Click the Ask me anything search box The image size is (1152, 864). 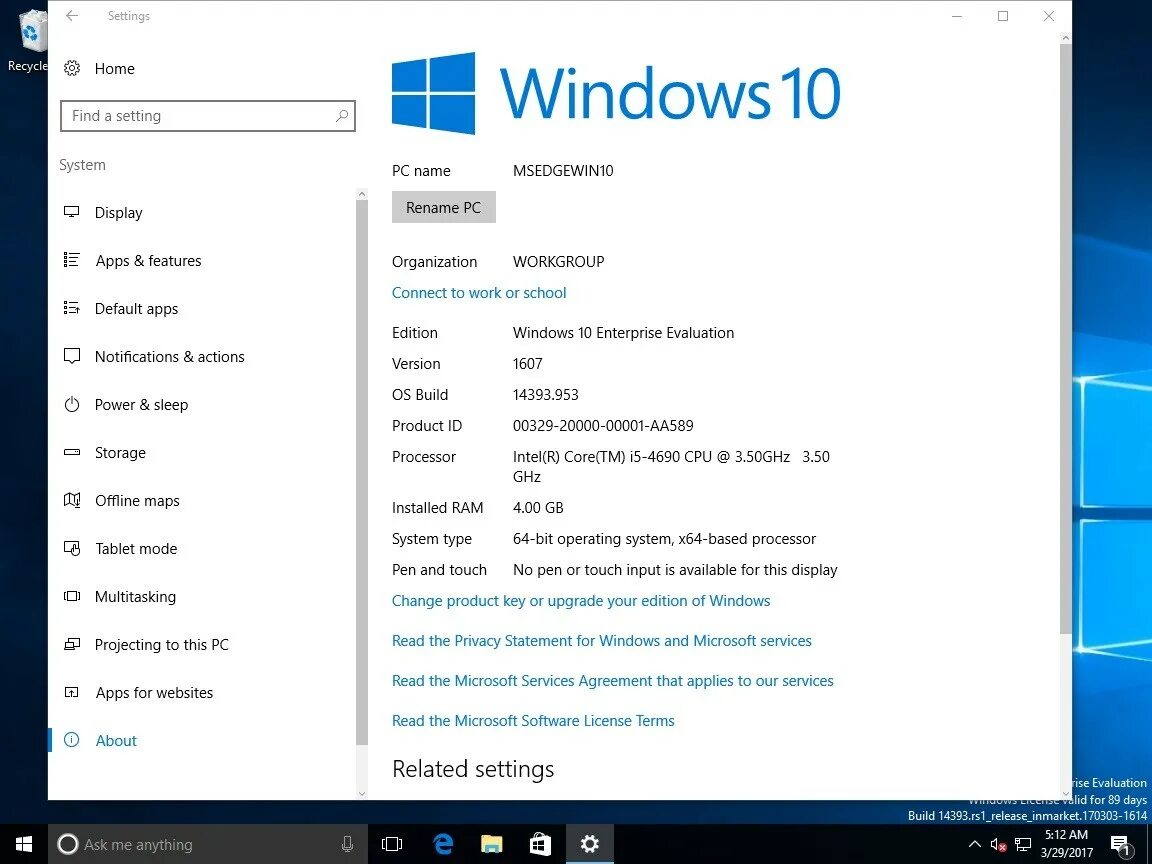[x=208, y=844]
